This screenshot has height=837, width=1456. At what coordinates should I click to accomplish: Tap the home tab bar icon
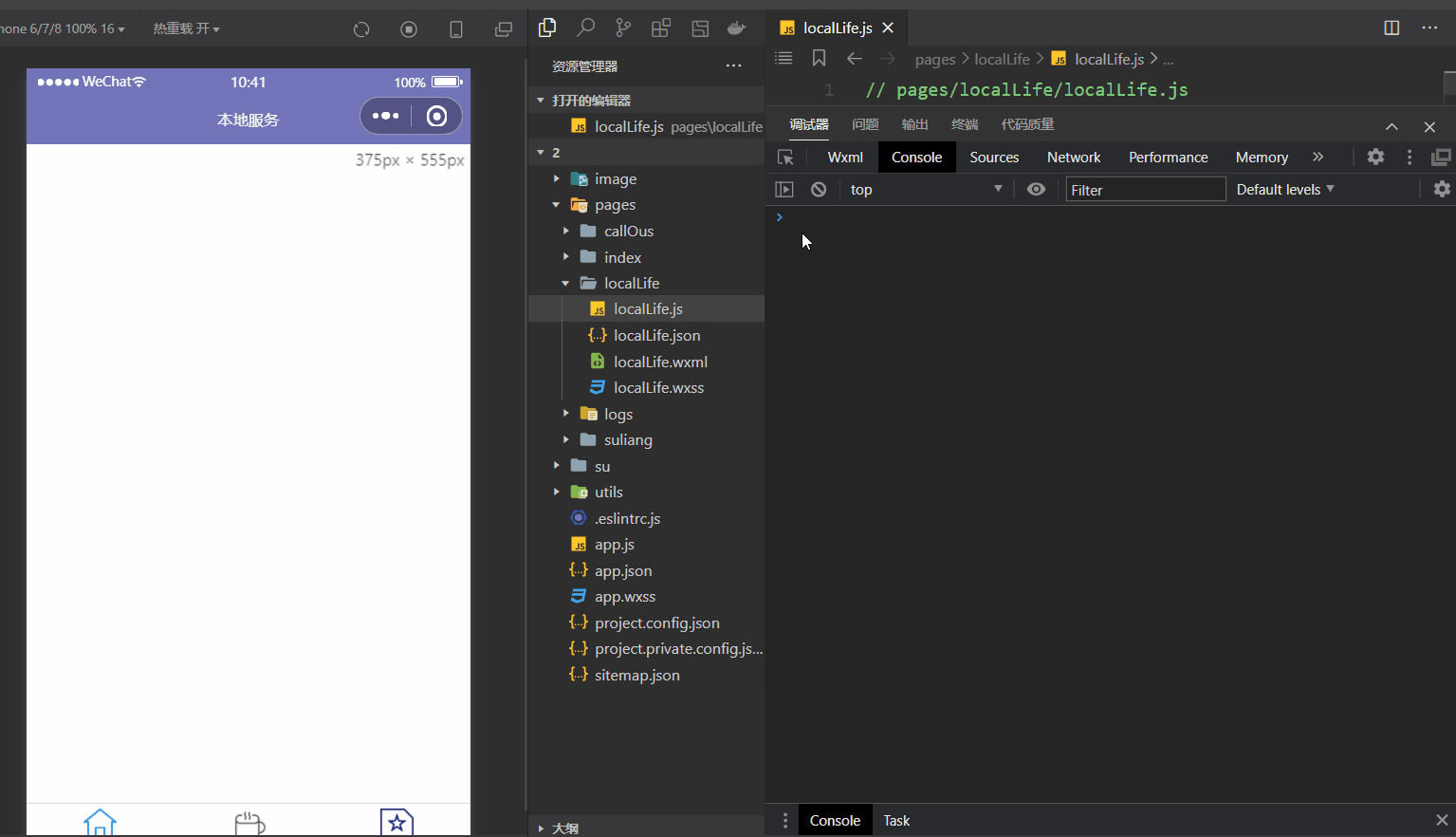point(100,822)
